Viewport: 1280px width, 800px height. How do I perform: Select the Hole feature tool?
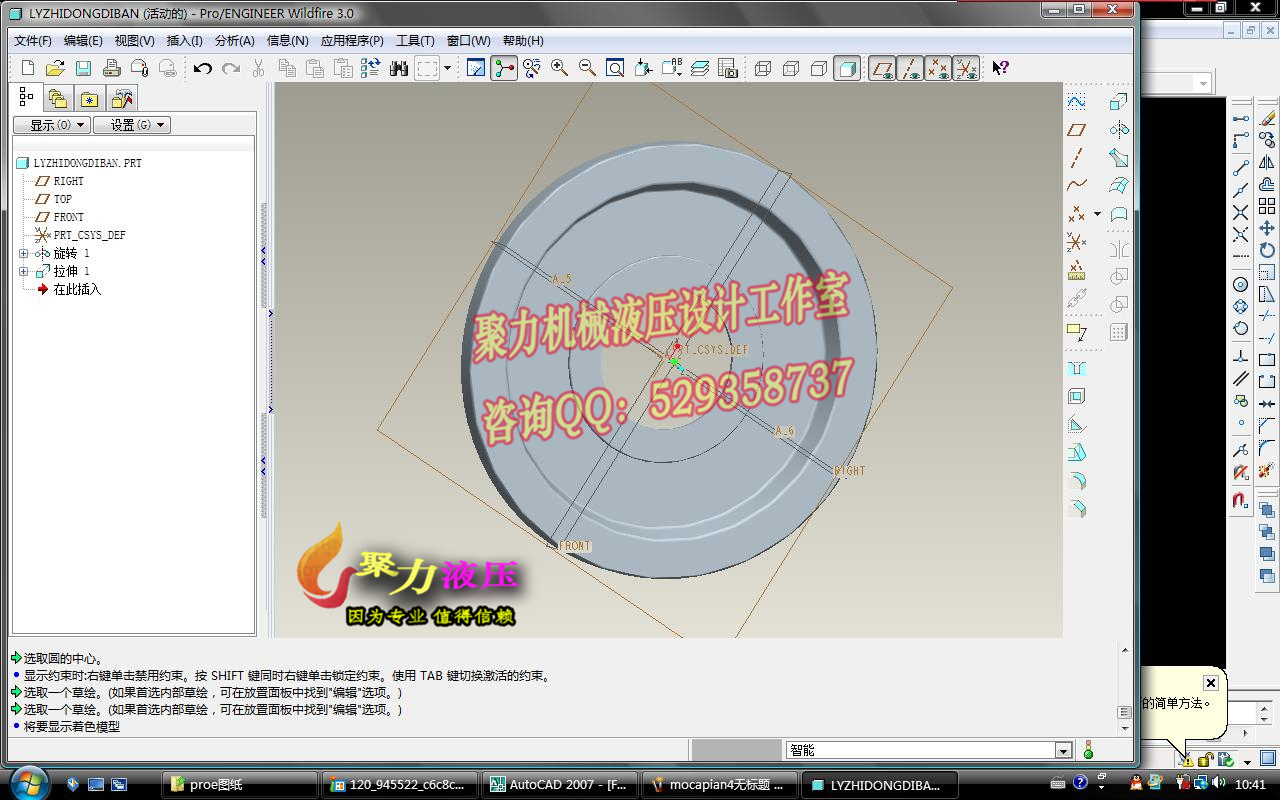pos(1077,368)
